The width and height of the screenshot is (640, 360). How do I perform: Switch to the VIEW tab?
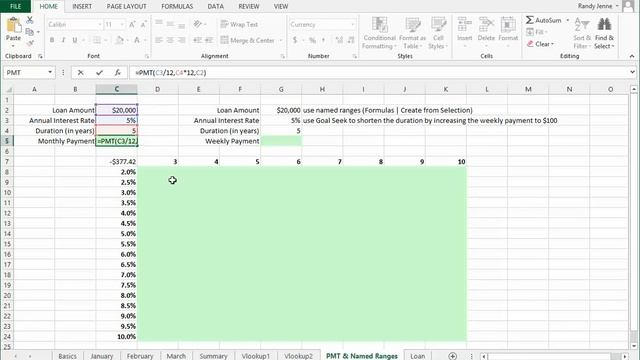(x=281, y=6)
